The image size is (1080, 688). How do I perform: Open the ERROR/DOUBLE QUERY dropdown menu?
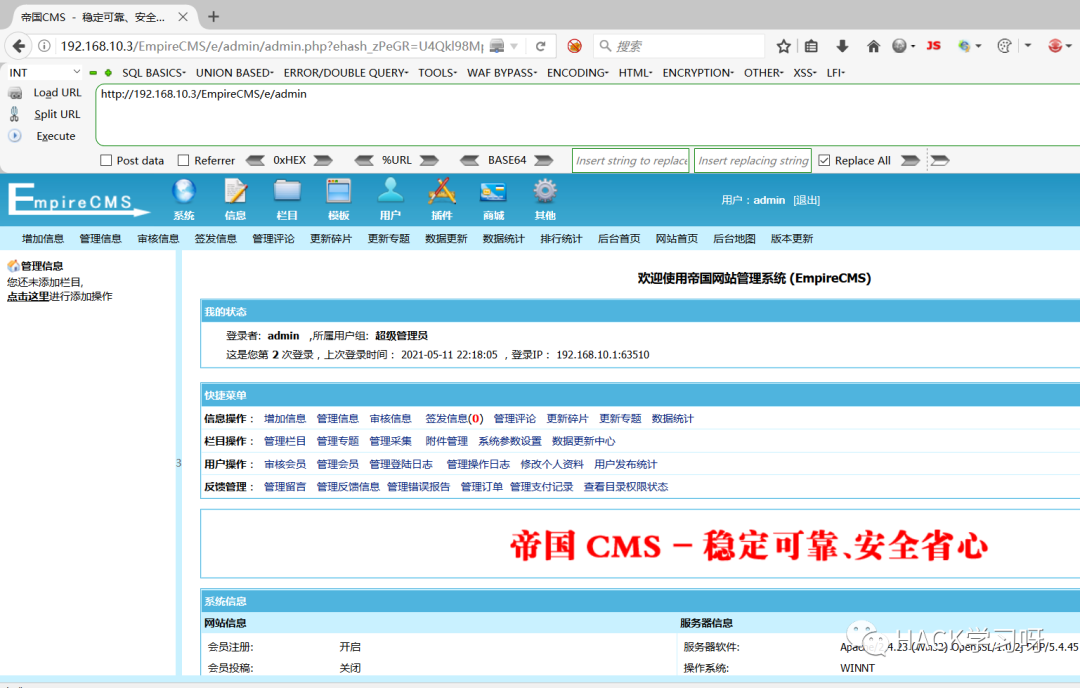(x=346, y=72)
